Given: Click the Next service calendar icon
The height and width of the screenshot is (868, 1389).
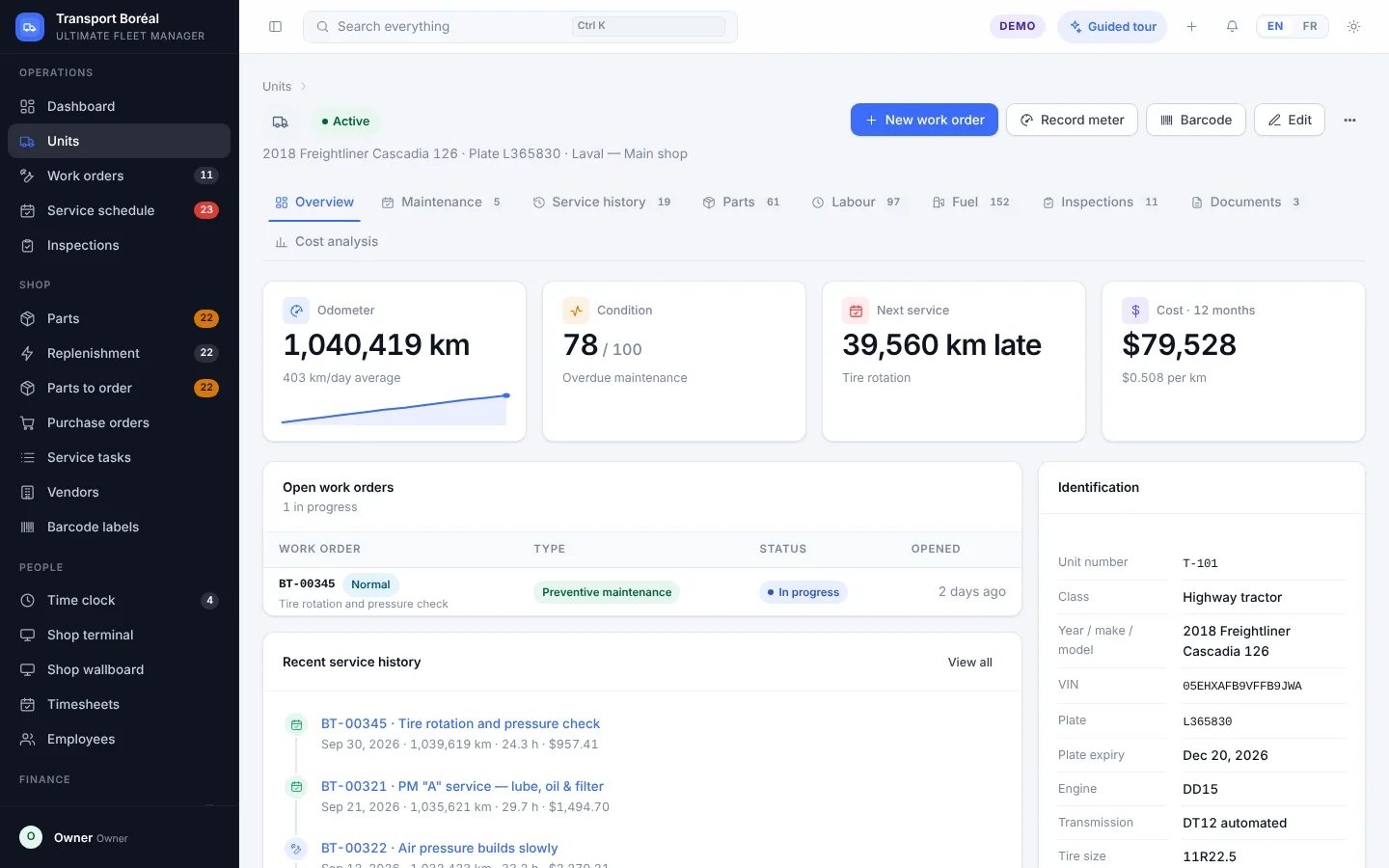Looking at the screenshot, I should 856,311.
